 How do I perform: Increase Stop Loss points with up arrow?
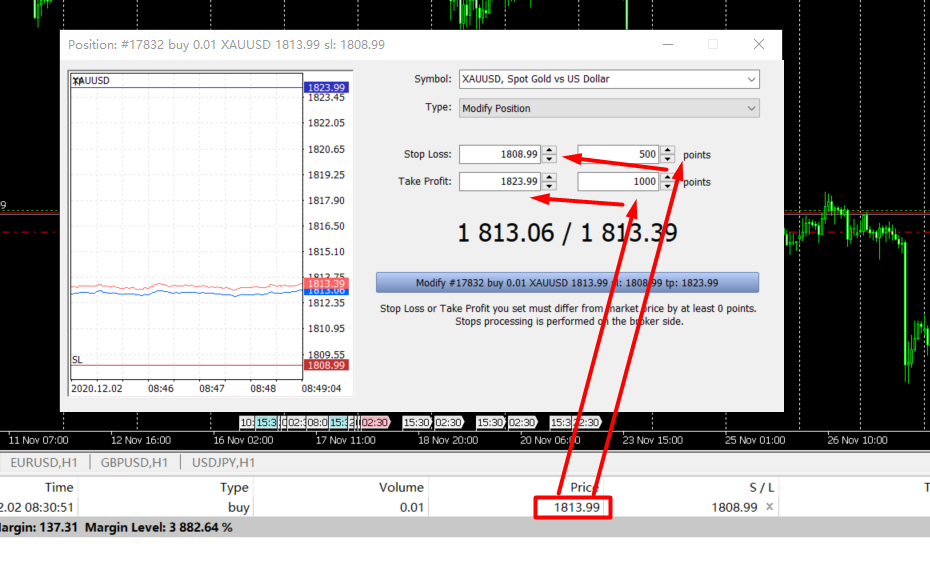pyautogui.click(x=667, y=150)
